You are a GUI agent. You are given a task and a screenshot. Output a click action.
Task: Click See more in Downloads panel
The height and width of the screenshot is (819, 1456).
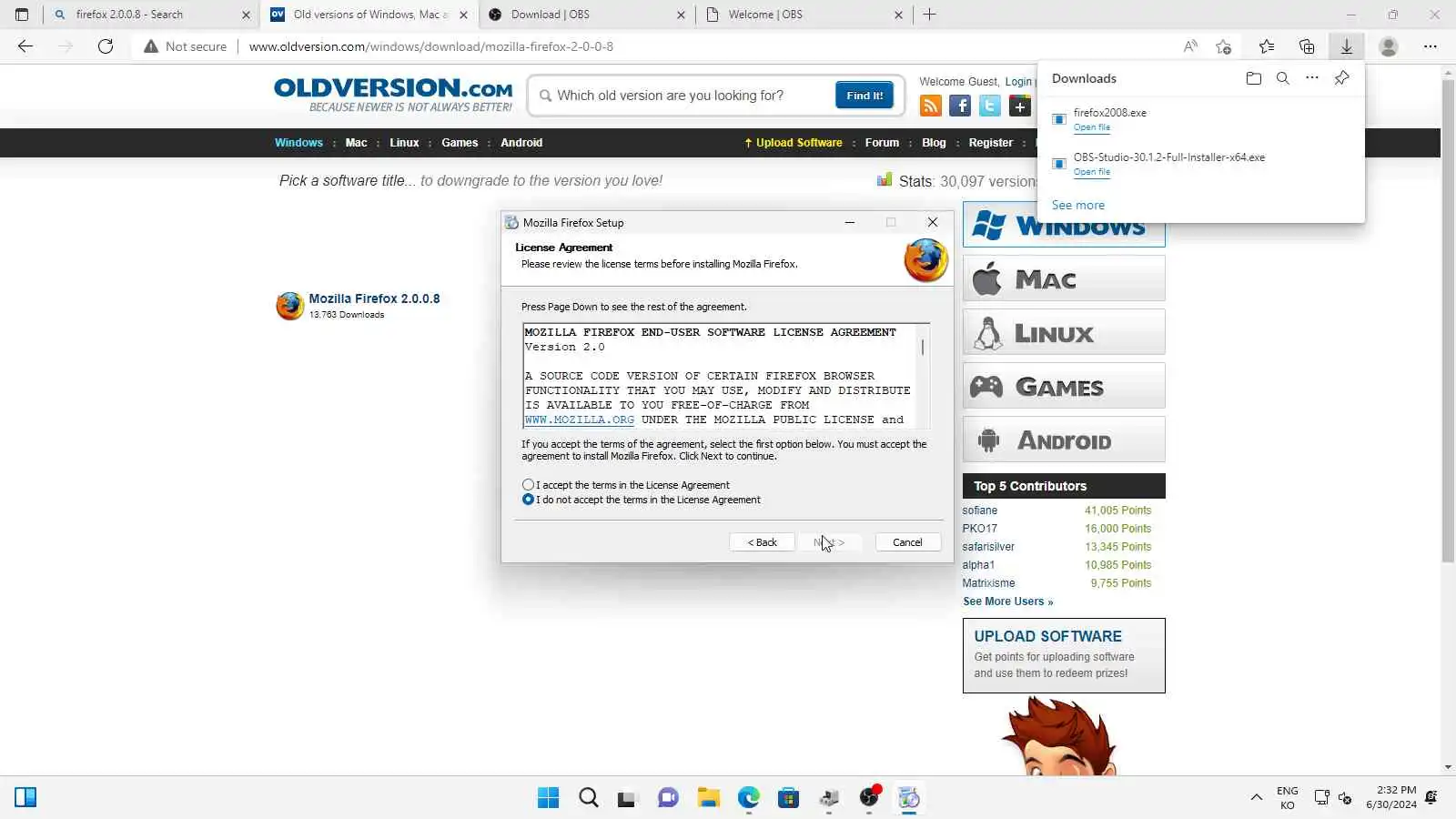1078,206
